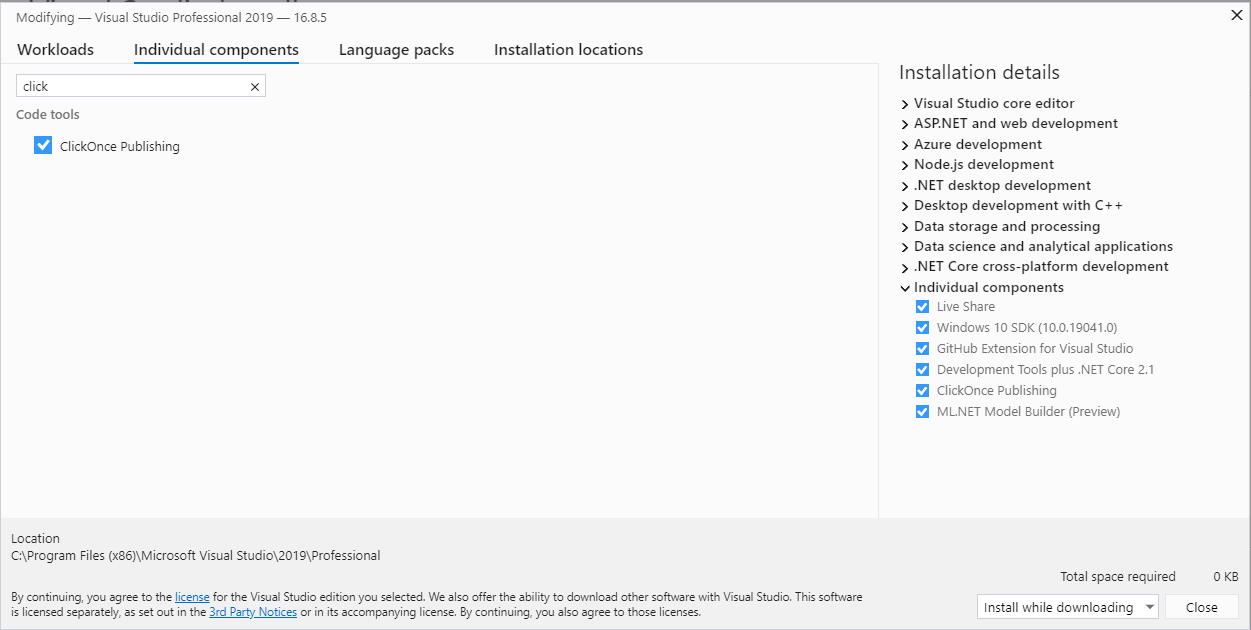
Task: Select the Individual components tab
Action: tap(216, 50)
